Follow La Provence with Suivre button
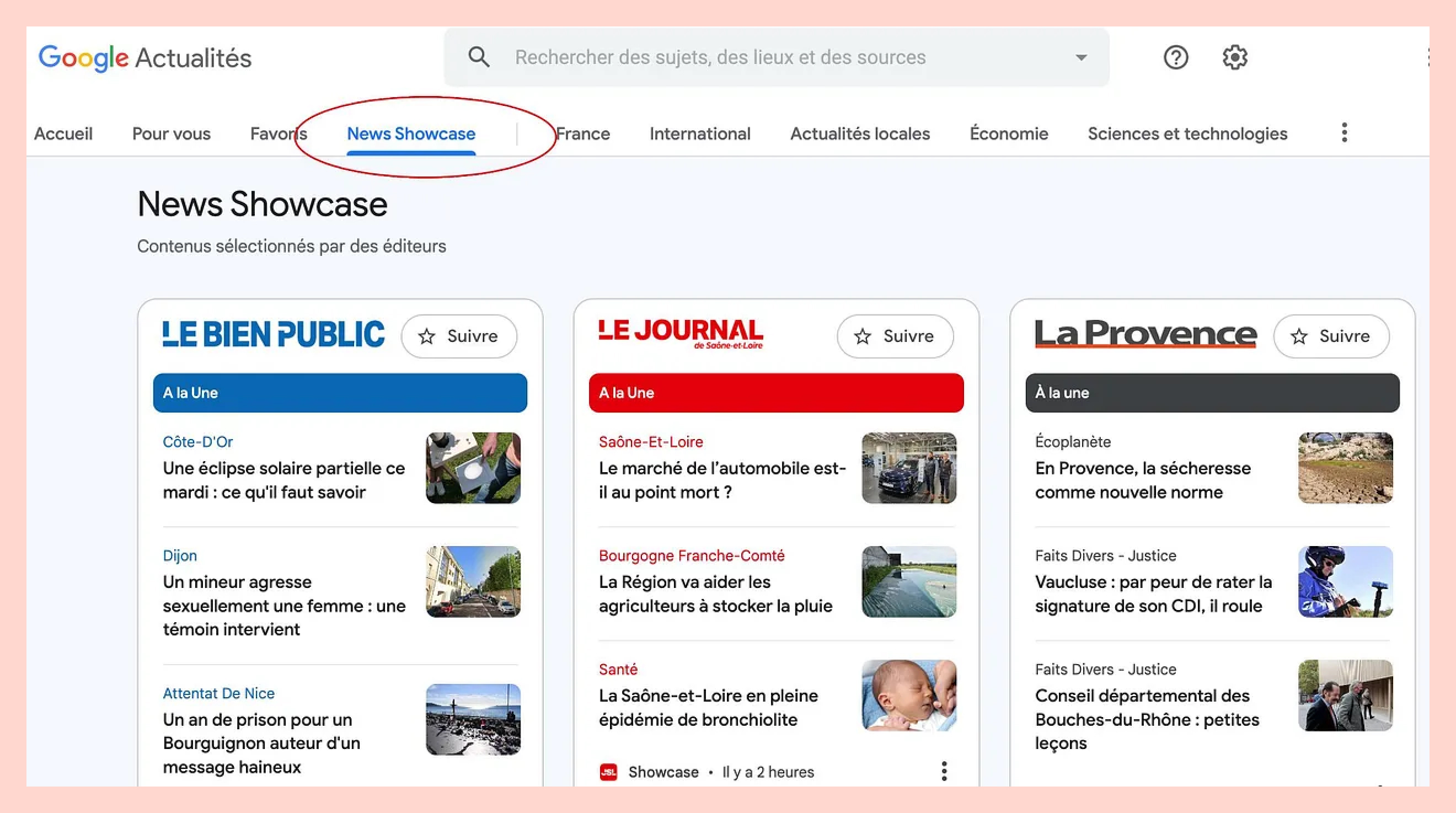This screenshot has width=1456, height=813. coord(1331,336)
